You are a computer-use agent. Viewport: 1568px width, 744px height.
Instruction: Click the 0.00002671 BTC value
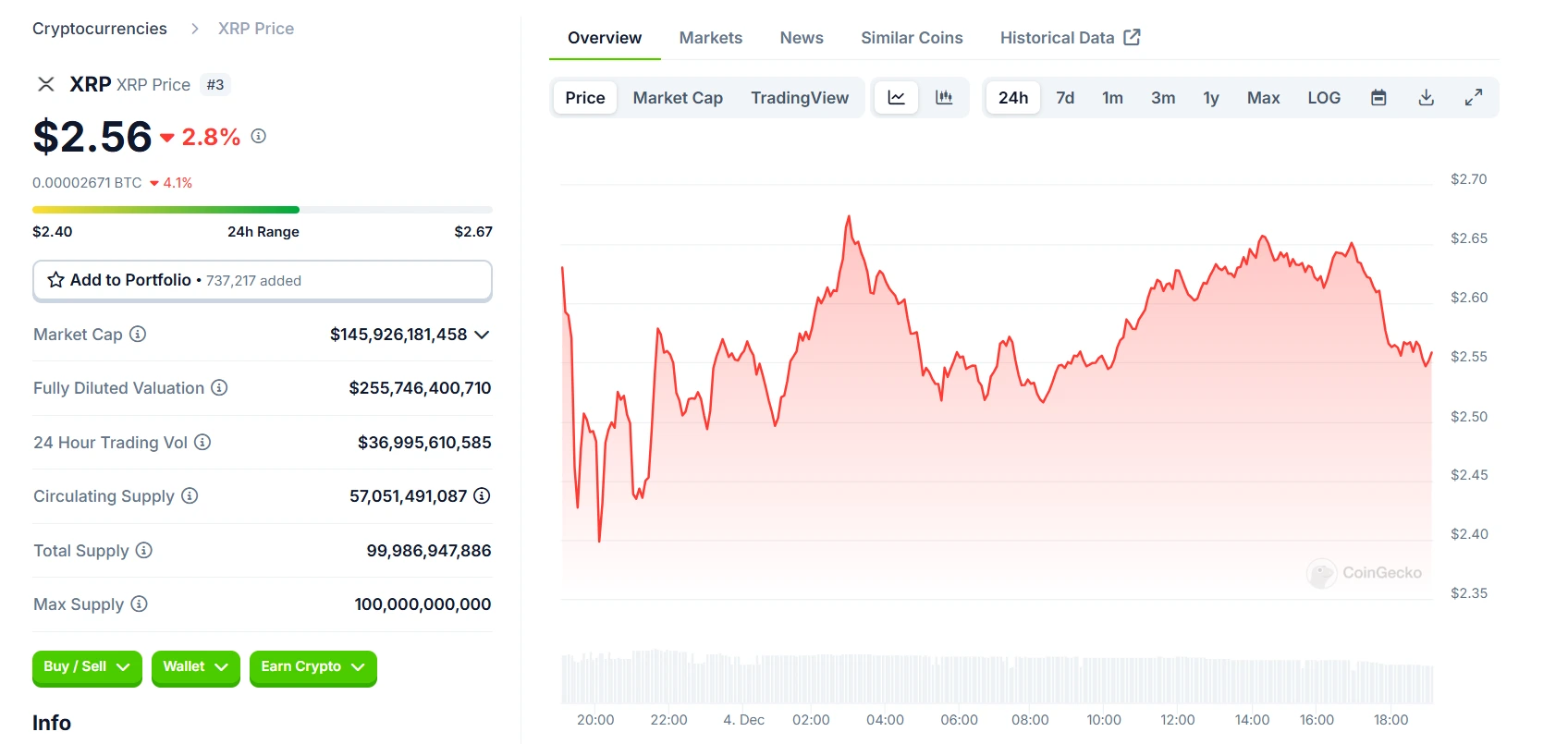tap(87, 183)
